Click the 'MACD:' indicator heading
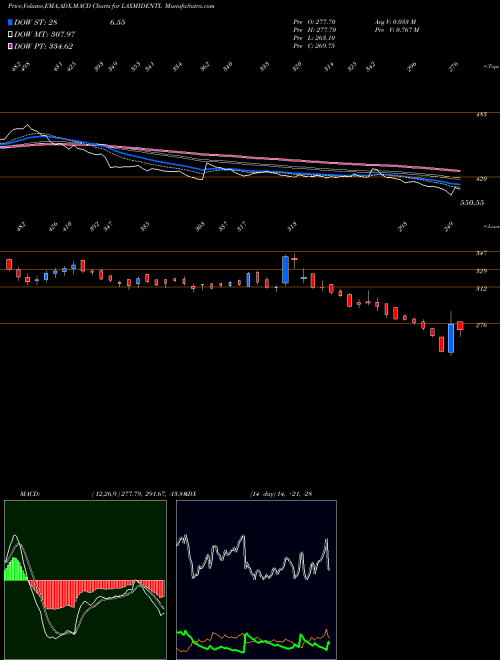The height and width of the screenshot is (660, 500). [29, 494]
